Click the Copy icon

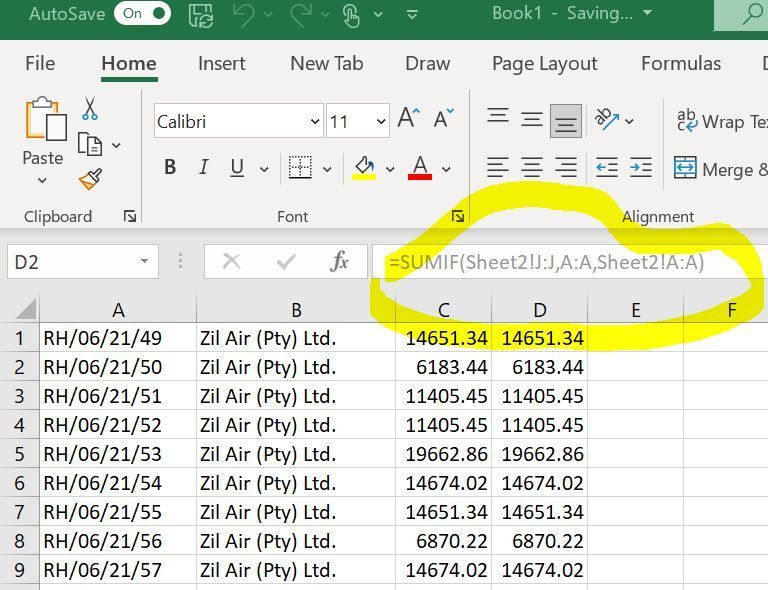click(x=90, y=144)
